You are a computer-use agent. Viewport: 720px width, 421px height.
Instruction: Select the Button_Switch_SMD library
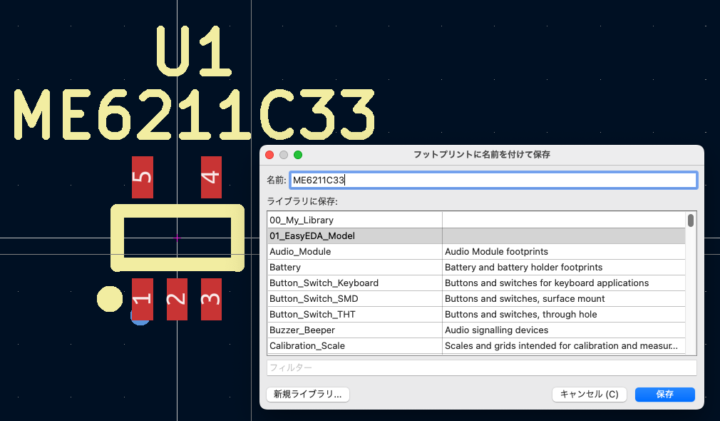(x=354, y=299)
